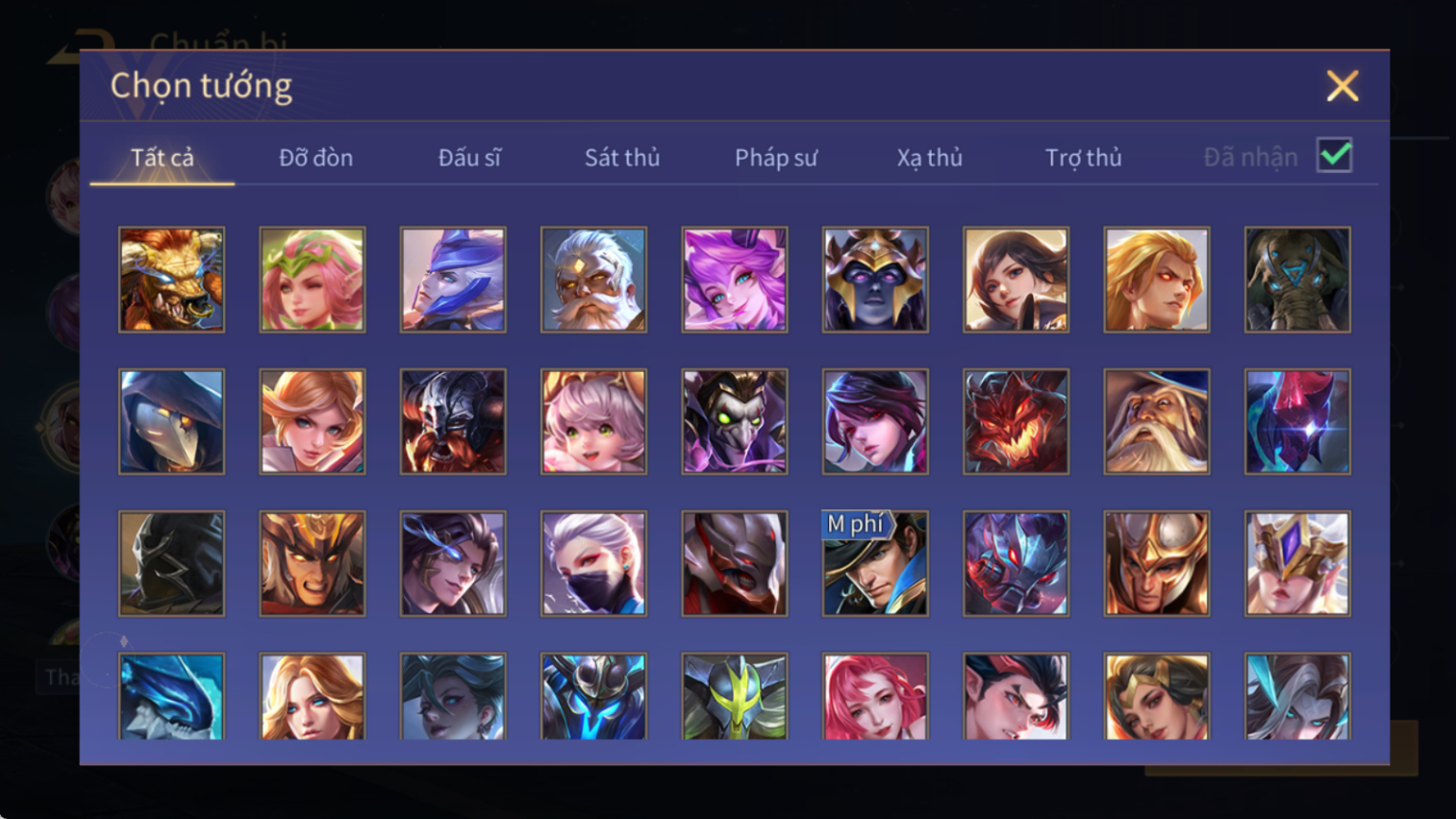Choose the blonde hero with glowing red eyes
The height and width of the screenshot is (819, 1456).
pos(1157,280)
